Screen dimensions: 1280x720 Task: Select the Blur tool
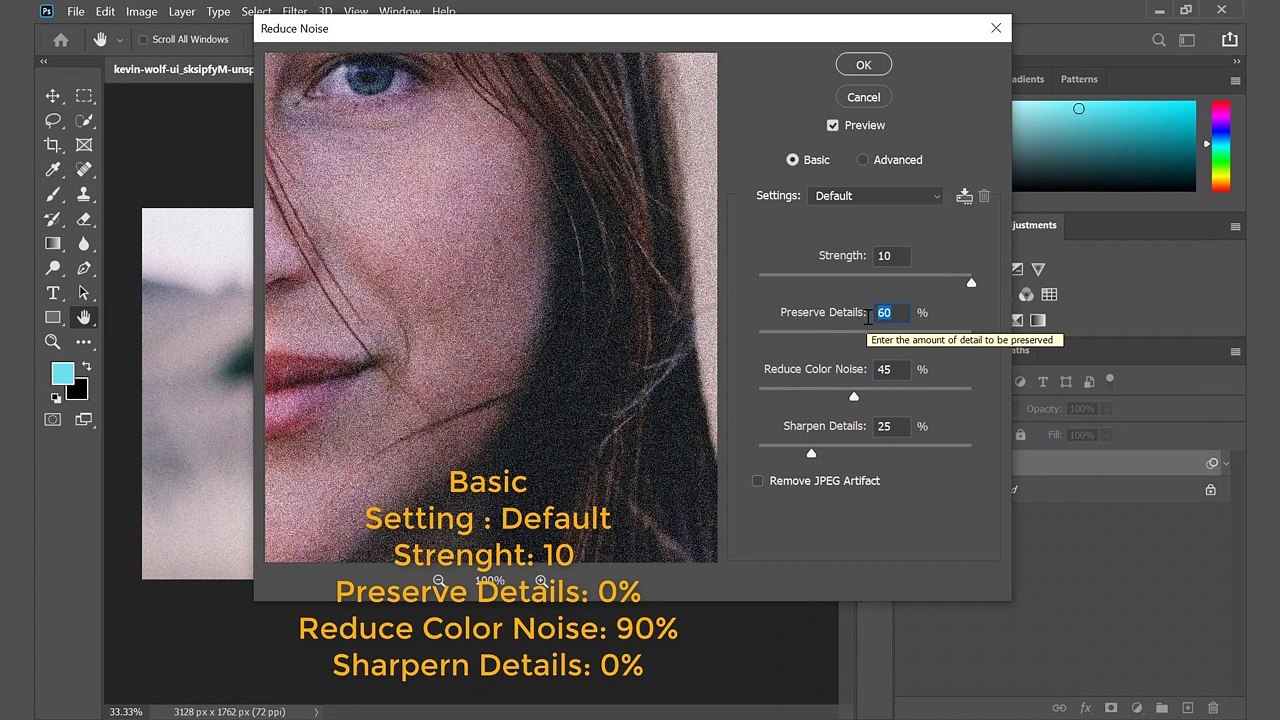click(x=84, y=244)
